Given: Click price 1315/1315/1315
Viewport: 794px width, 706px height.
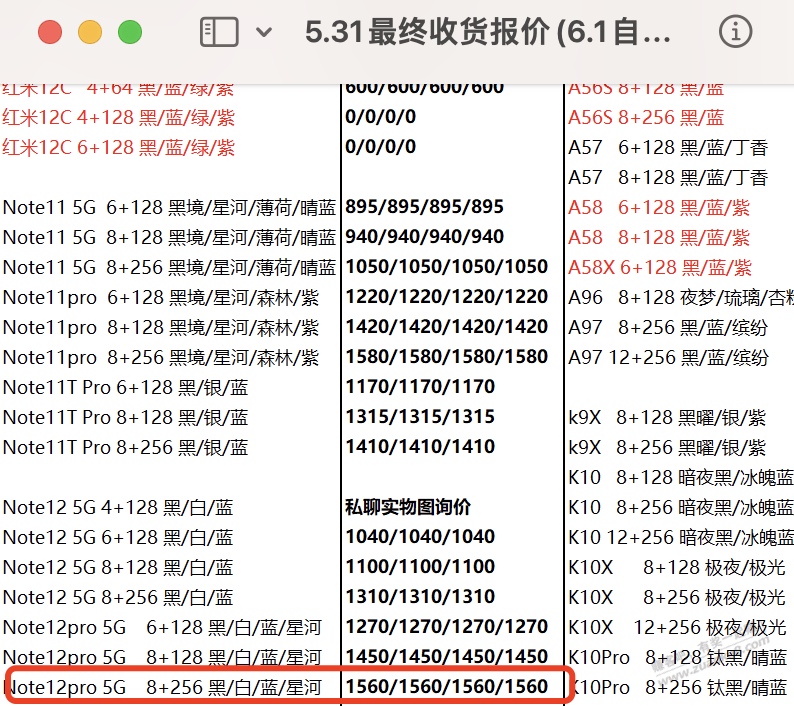Looking at the screenshot, I should click(420, 416).
